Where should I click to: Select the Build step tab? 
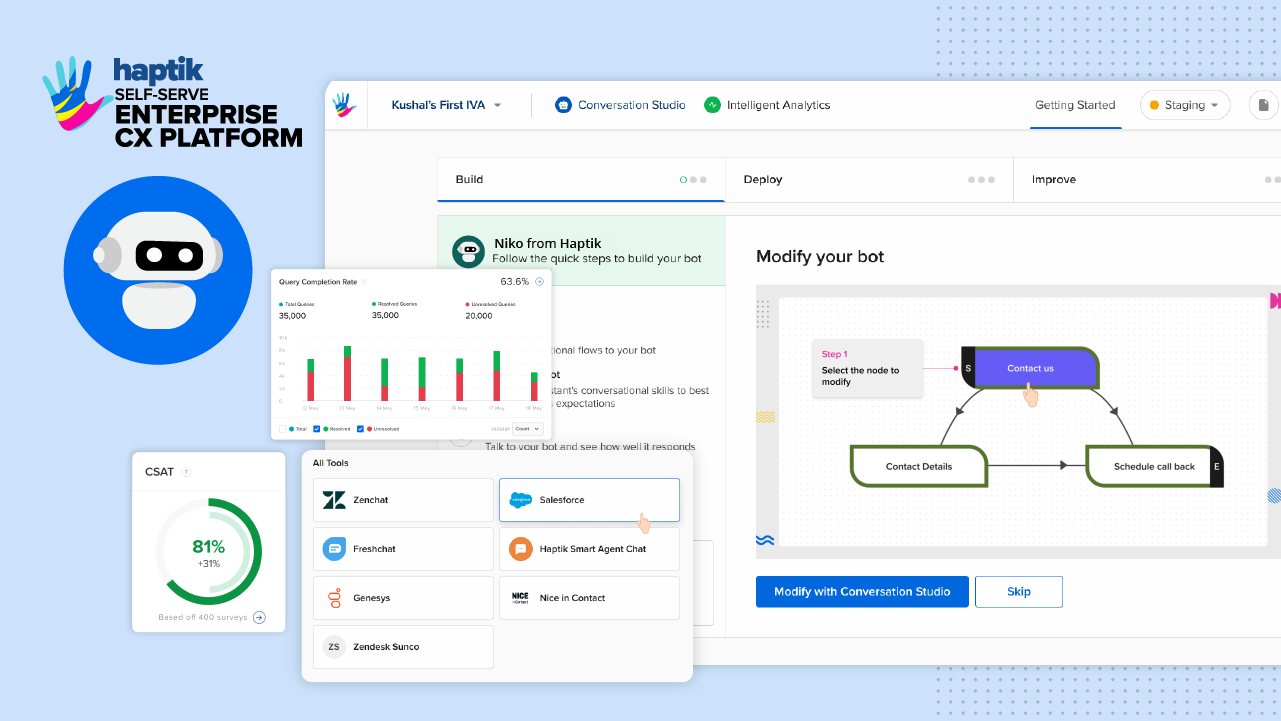click(581, 180)
